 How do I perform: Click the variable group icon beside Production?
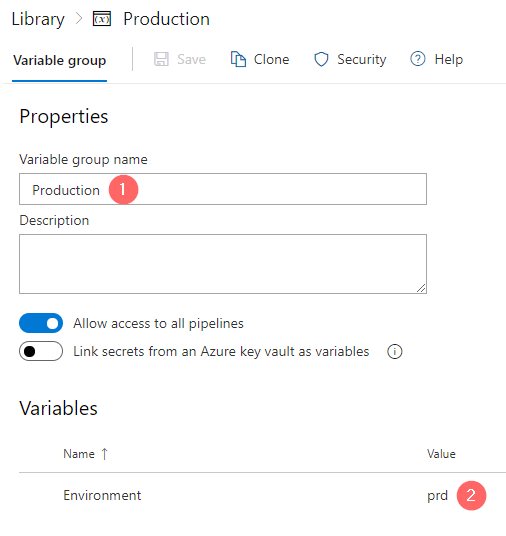[x=102, y=19]
